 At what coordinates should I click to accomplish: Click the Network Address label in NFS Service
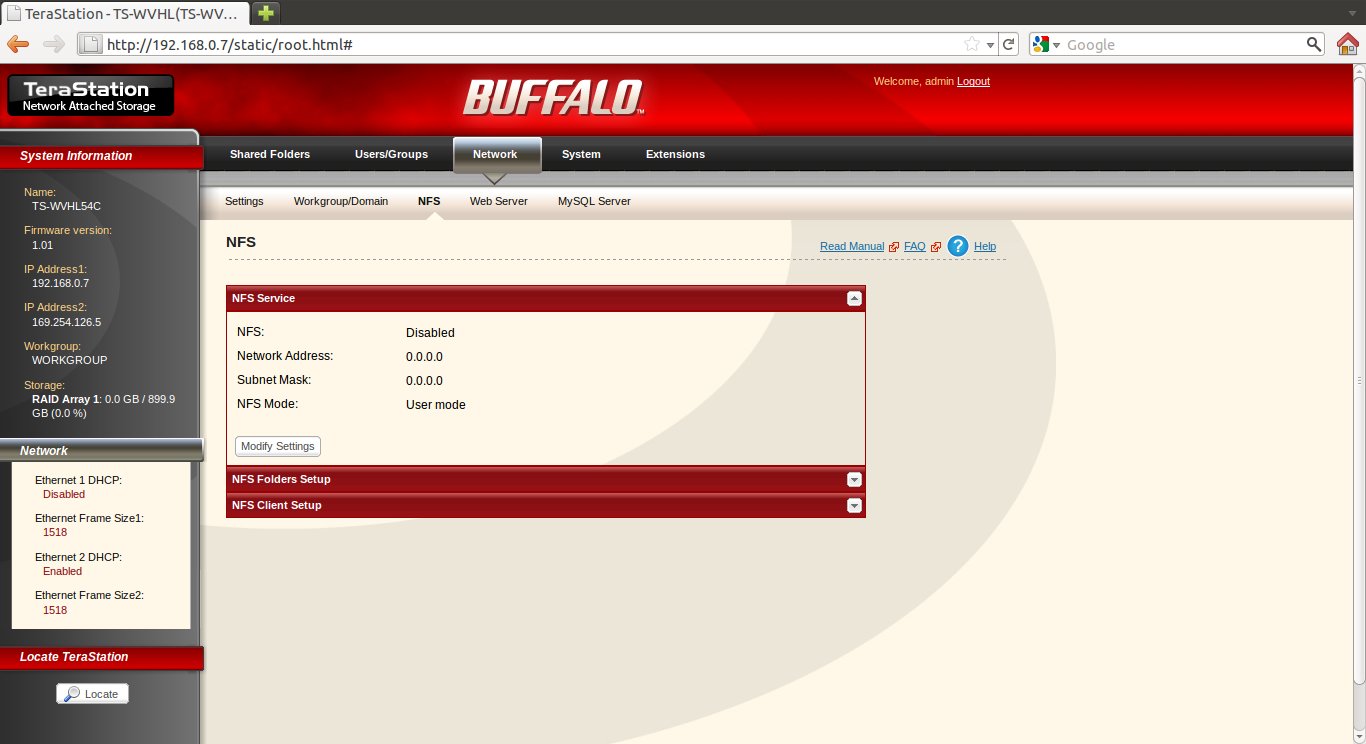[285, 356]
